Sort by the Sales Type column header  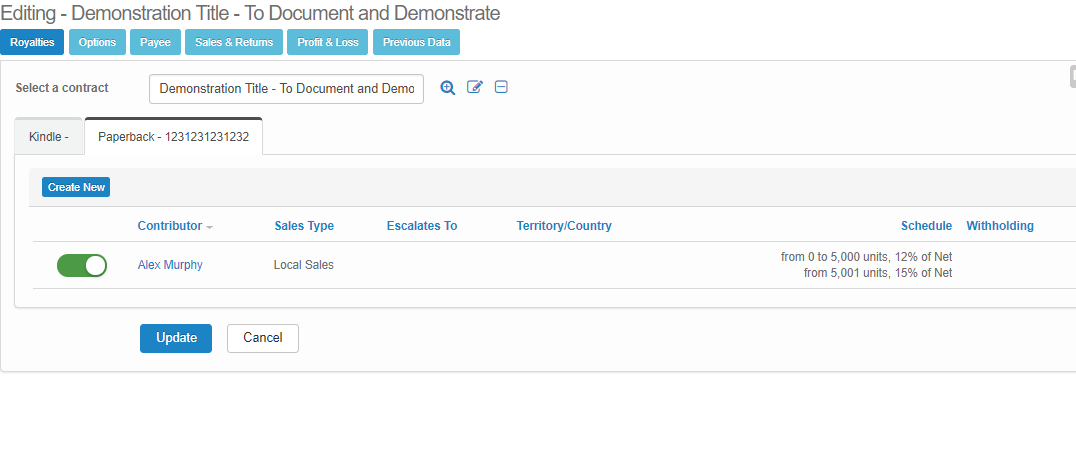tap(304, 226)
